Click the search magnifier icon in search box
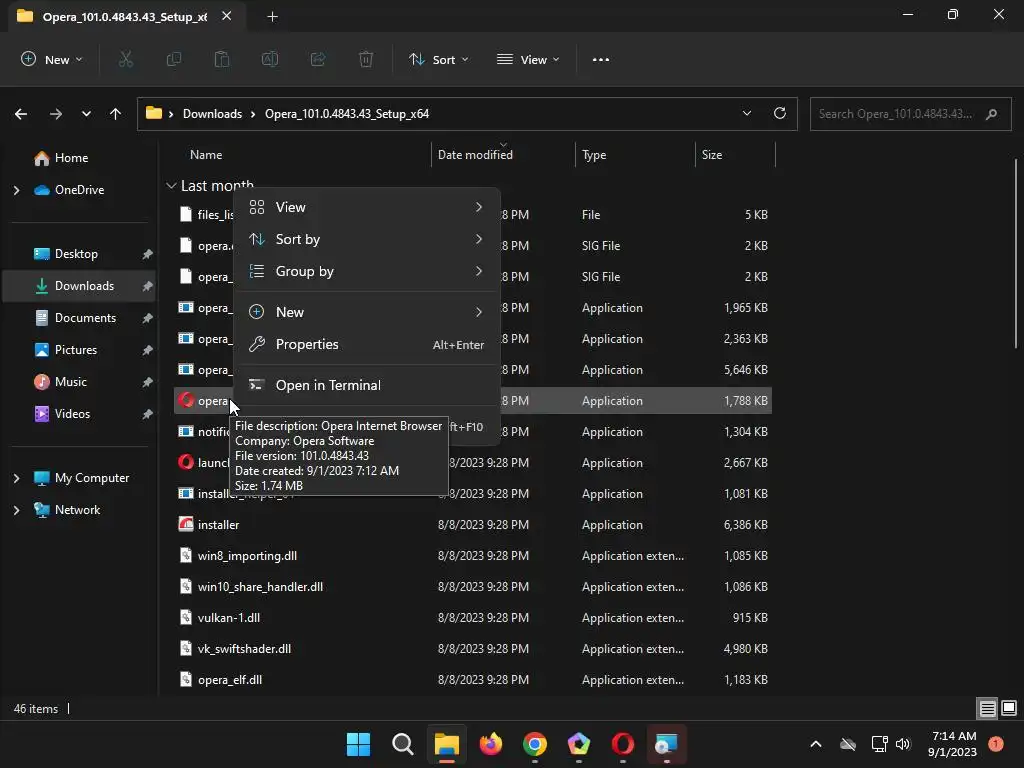 pyautogui.click(x=991, y=114)
